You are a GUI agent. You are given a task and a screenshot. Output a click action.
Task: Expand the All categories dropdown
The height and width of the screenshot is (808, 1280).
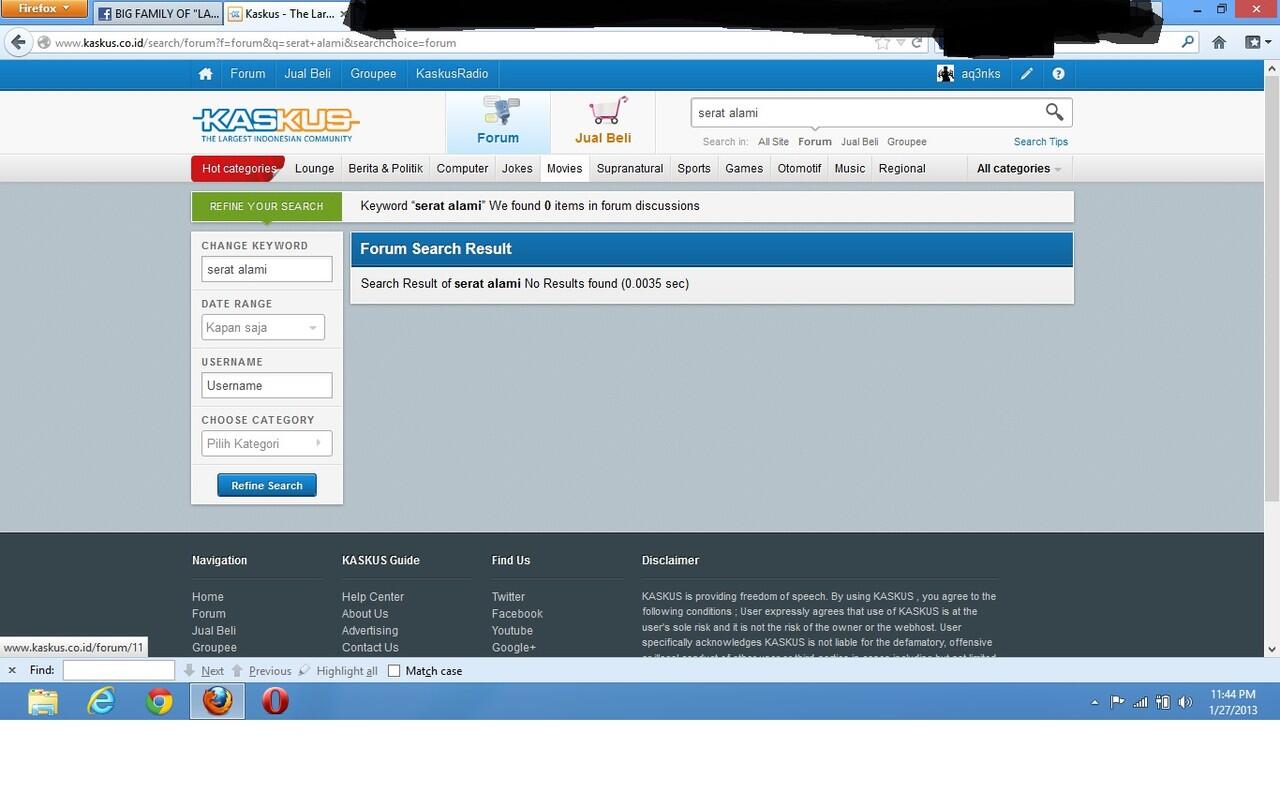[x=1019, y=169]
